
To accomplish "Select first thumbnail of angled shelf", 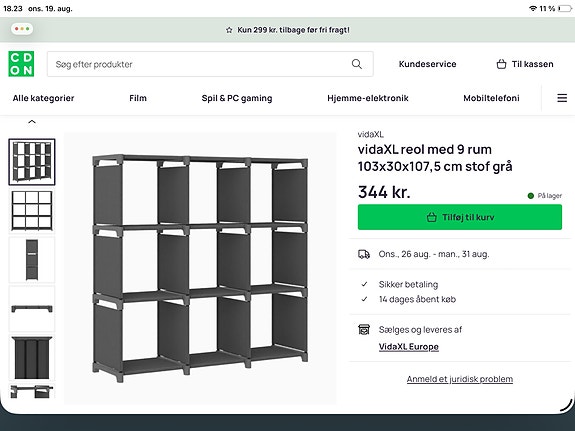I will [32, 162].
